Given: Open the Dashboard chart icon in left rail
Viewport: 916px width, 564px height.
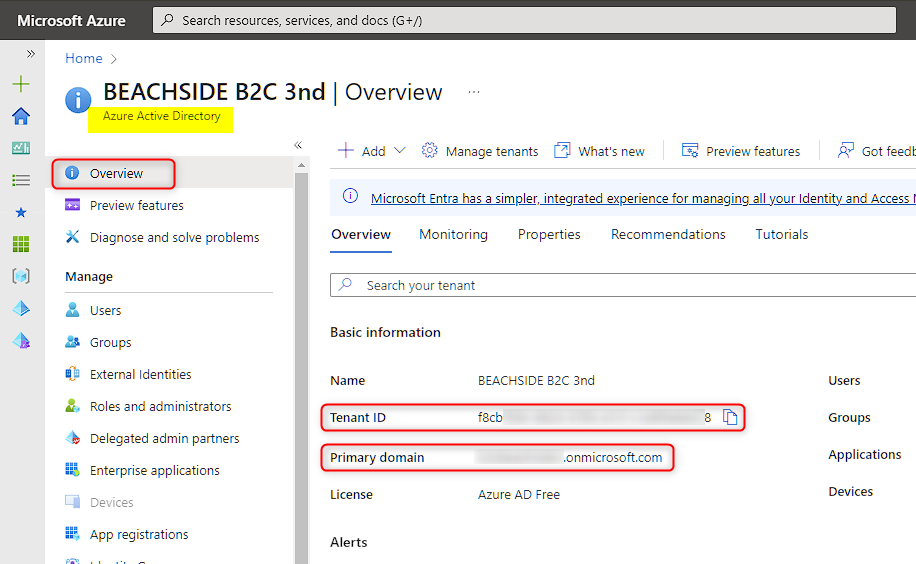Looking at the screenshot, I should pos(21,148).
